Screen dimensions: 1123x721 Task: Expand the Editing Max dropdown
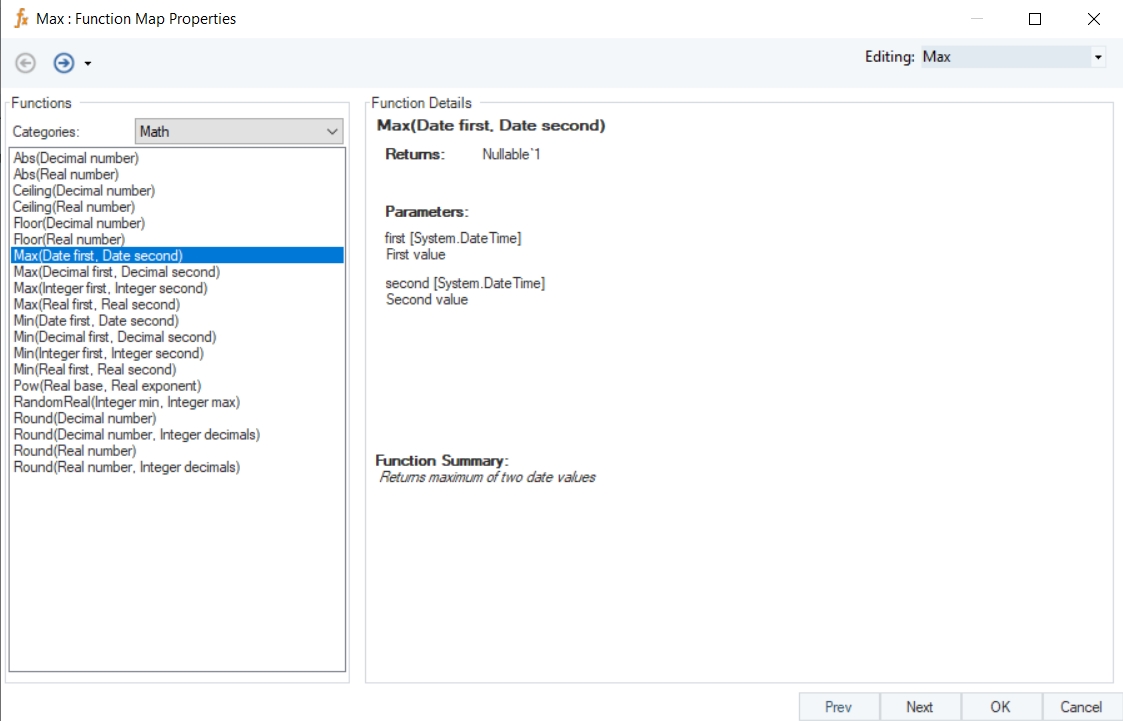(1098, 57)
